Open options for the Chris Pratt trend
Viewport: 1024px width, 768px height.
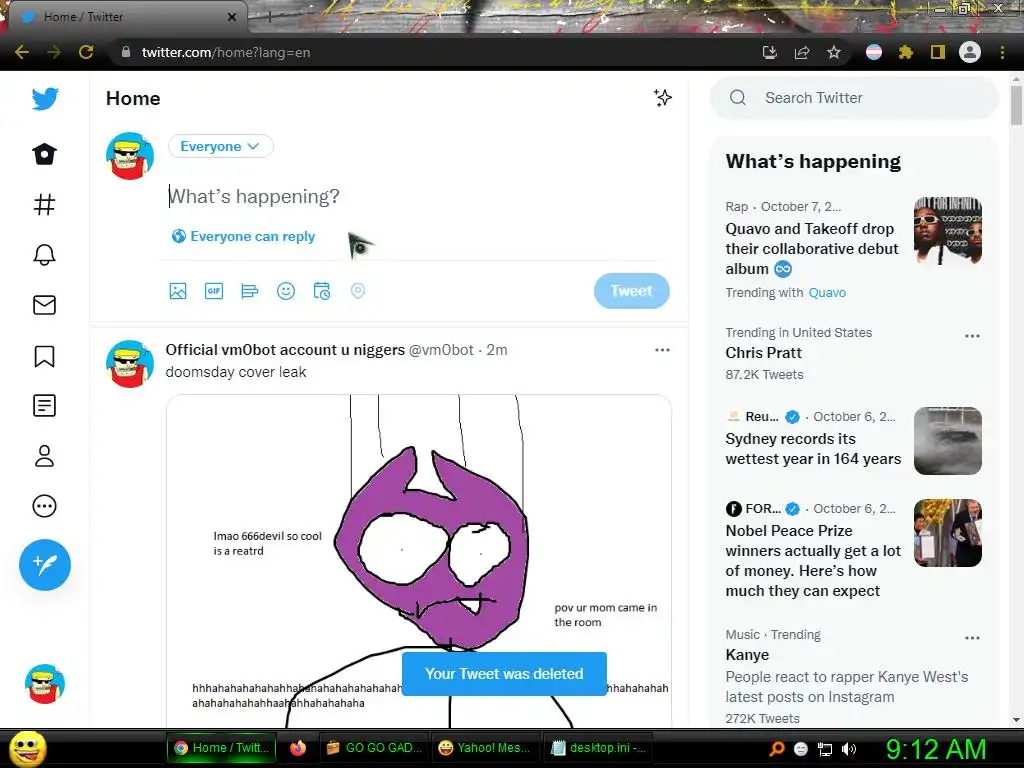tap(972, 336)
